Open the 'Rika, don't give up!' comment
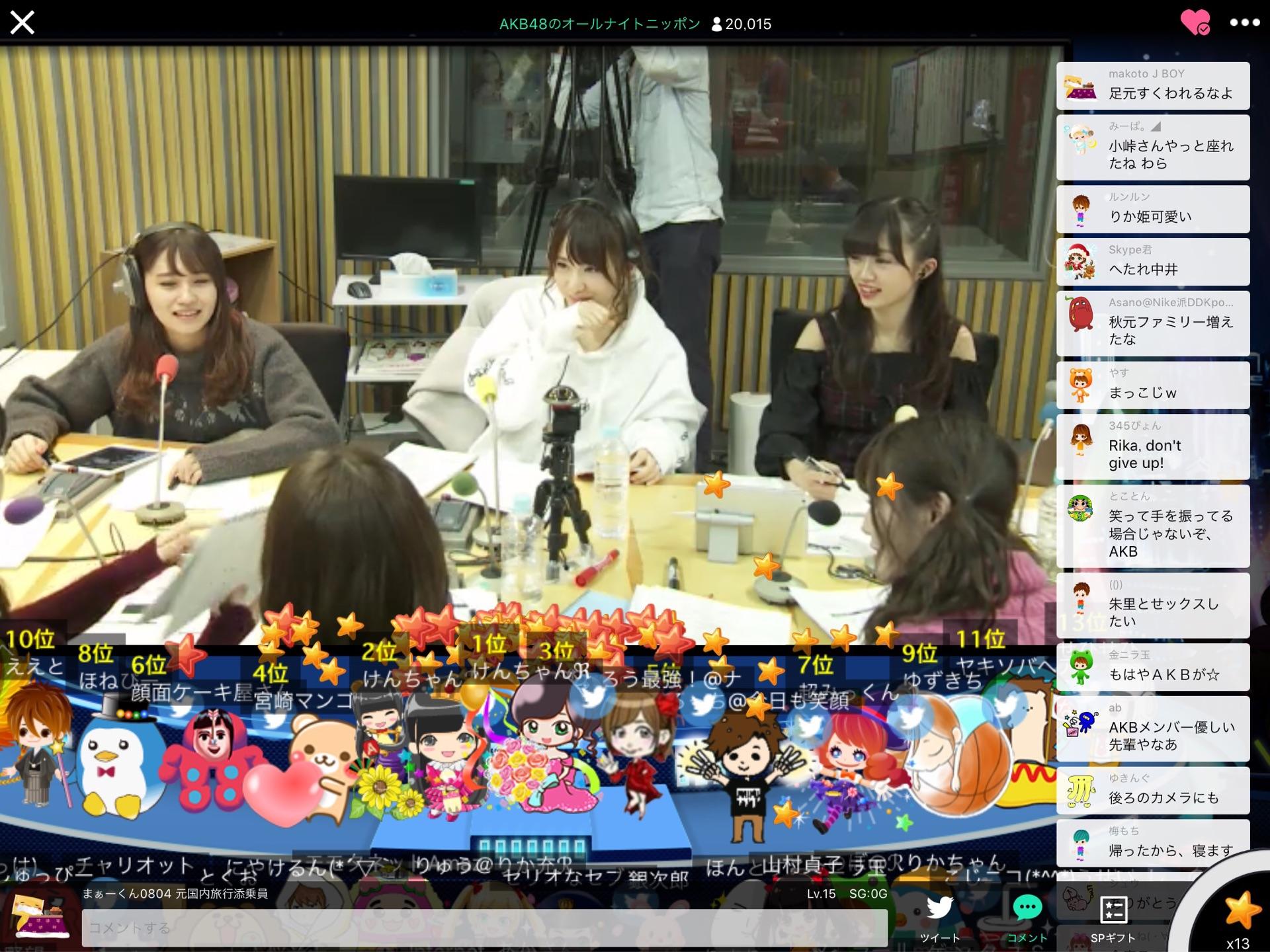1270x952 pixels. 1152,446
